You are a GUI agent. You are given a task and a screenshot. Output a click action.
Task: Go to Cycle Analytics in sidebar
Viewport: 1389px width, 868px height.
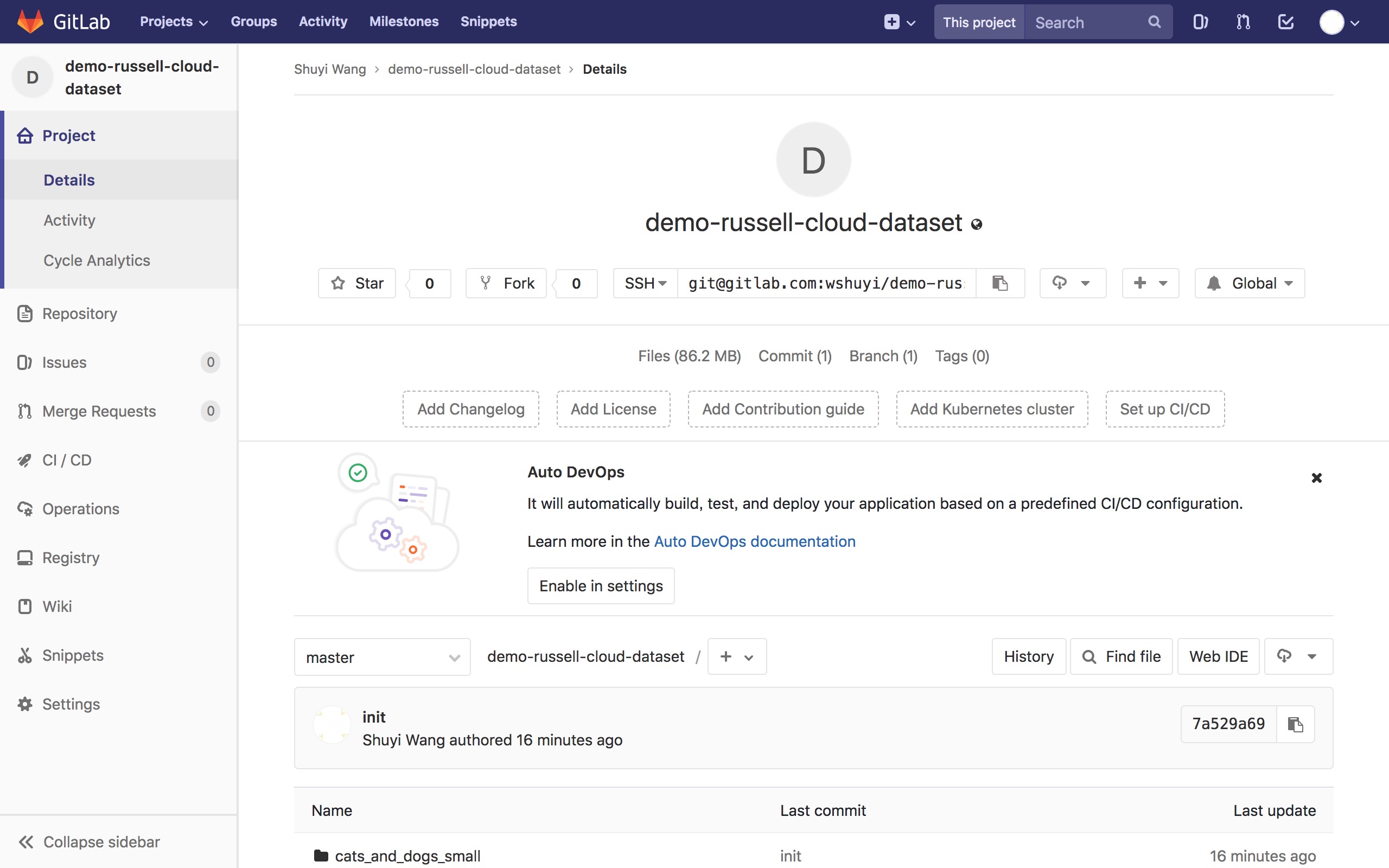(97, 260)
